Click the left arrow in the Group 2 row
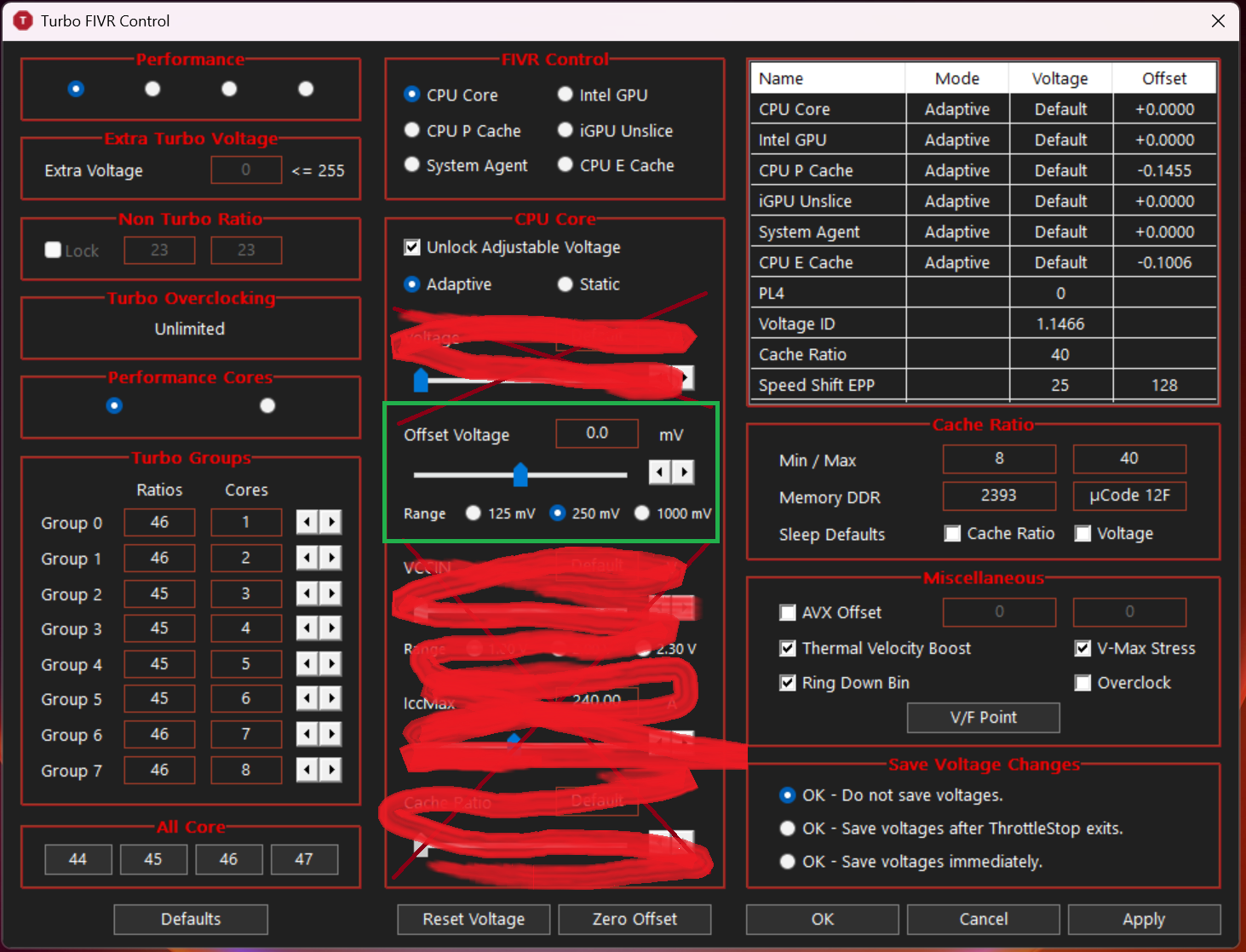Image resolution: width=1246 pixels, height=952 pixels. (x=307, y=594)
